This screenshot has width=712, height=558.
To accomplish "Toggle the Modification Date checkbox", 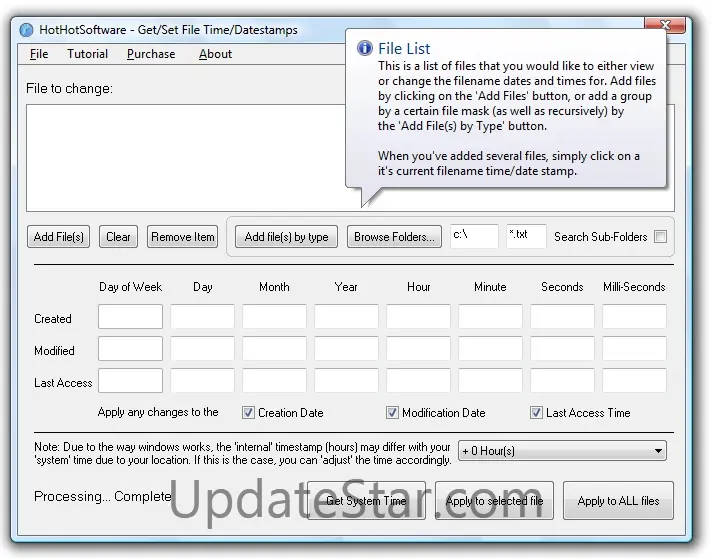I will (x=392, y=413).
